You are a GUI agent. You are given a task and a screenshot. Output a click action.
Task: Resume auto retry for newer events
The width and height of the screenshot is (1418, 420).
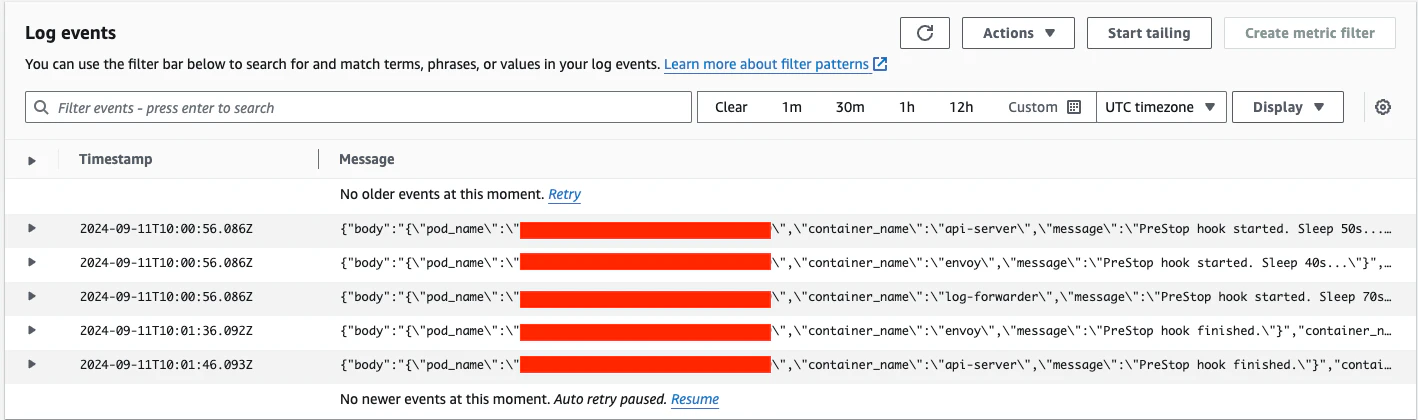tap(694, 399)
